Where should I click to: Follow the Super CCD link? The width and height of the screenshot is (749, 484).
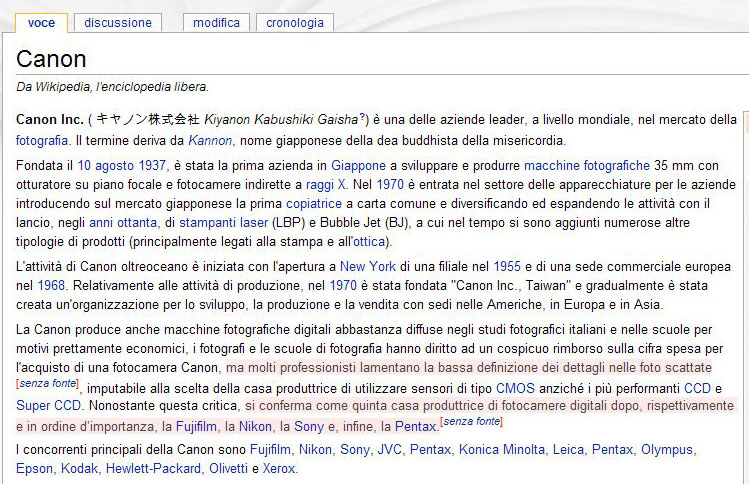point(48,406)
